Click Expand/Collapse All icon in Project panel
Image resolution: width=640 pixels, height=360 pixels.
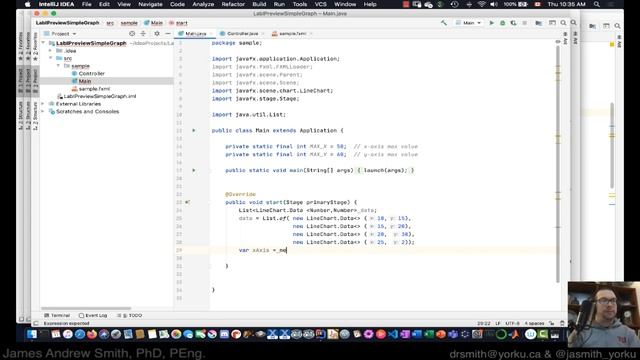pyautogui.click(x=143, y=33)
